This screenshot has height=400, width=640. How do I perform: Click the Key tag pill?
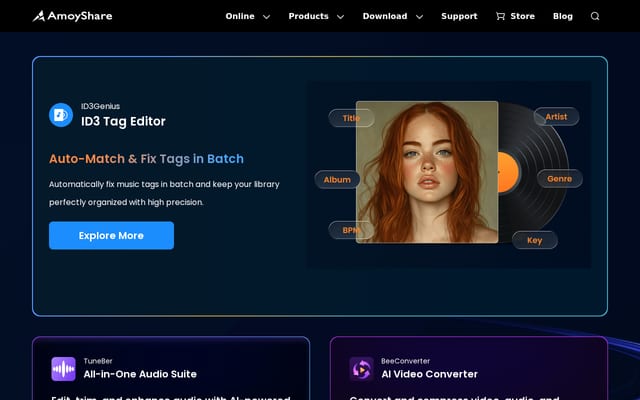pos(535,240)
